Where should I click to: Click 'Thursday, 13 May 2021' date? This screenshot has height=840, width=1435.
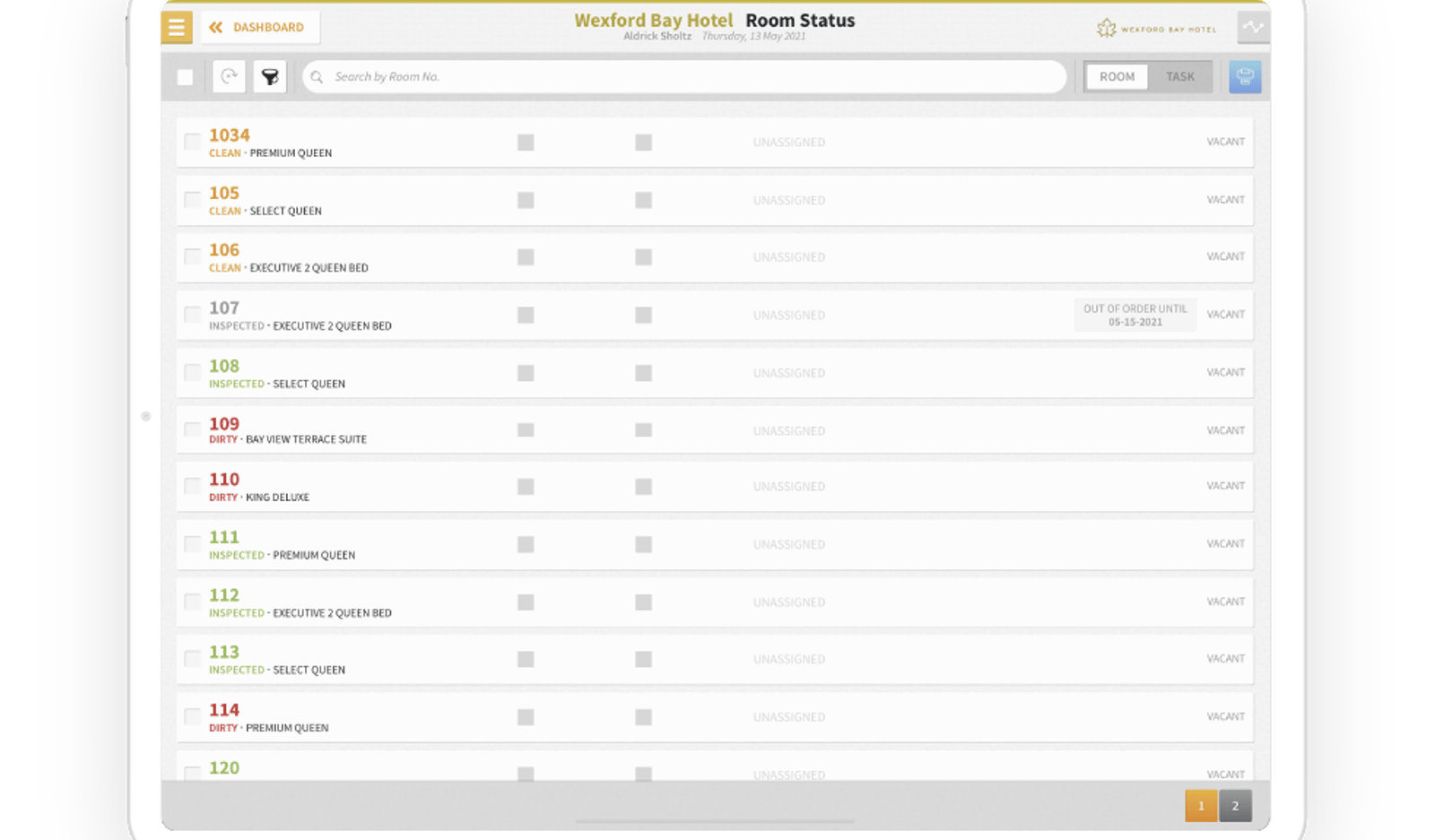pyautogui.click(x=753, y=37)
